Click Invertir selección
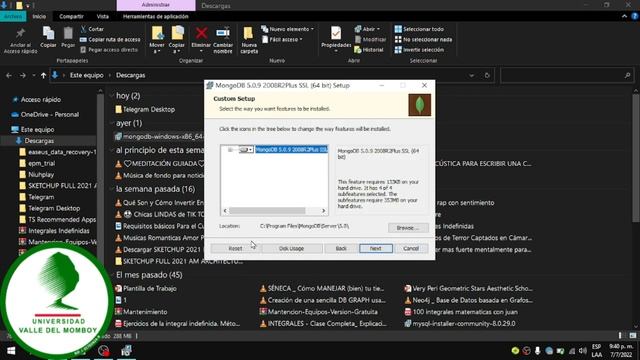This screenshot has width=640, height=360. (419, 50)
